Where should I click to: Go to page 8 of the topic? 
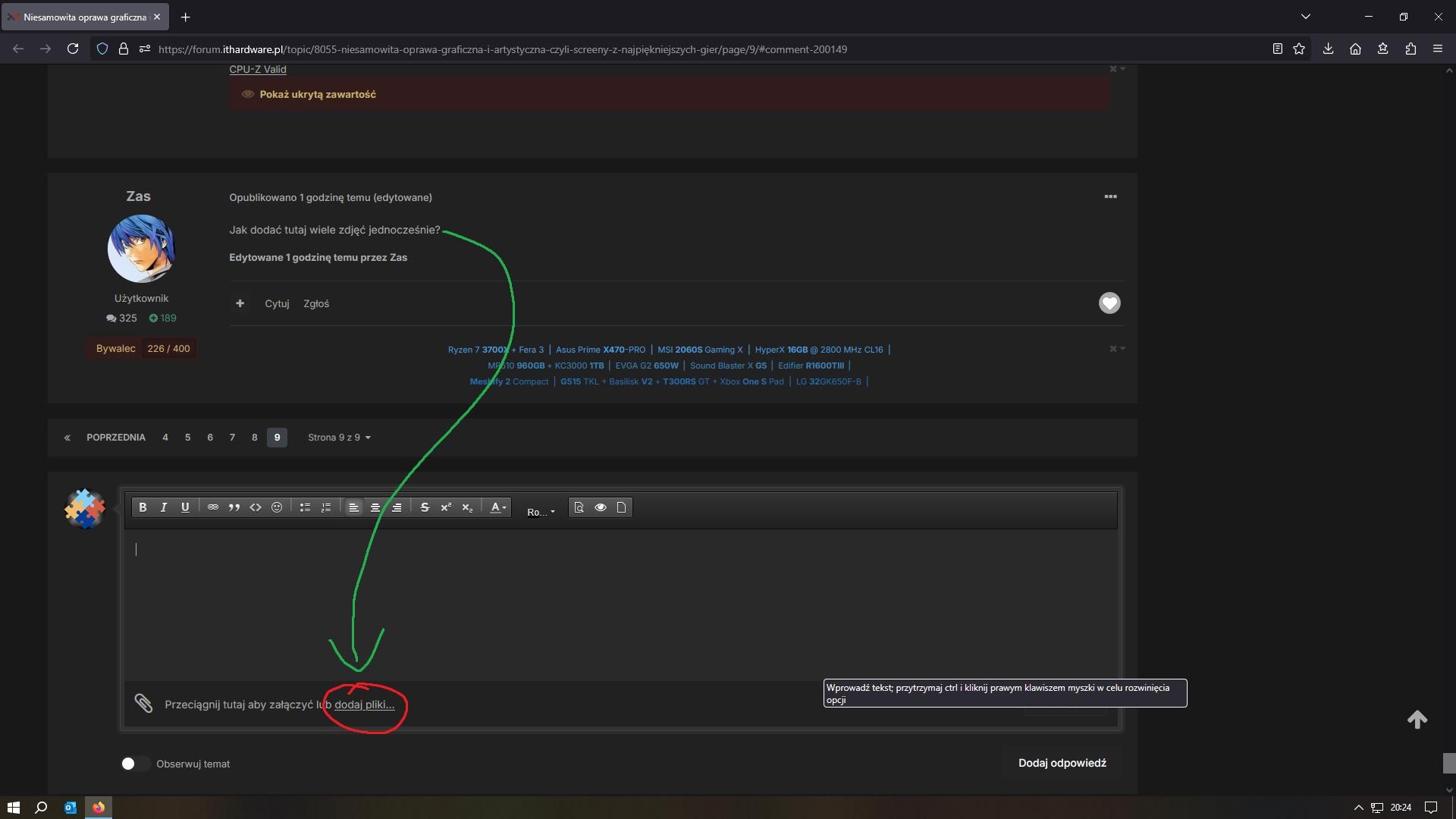point(255,438)
